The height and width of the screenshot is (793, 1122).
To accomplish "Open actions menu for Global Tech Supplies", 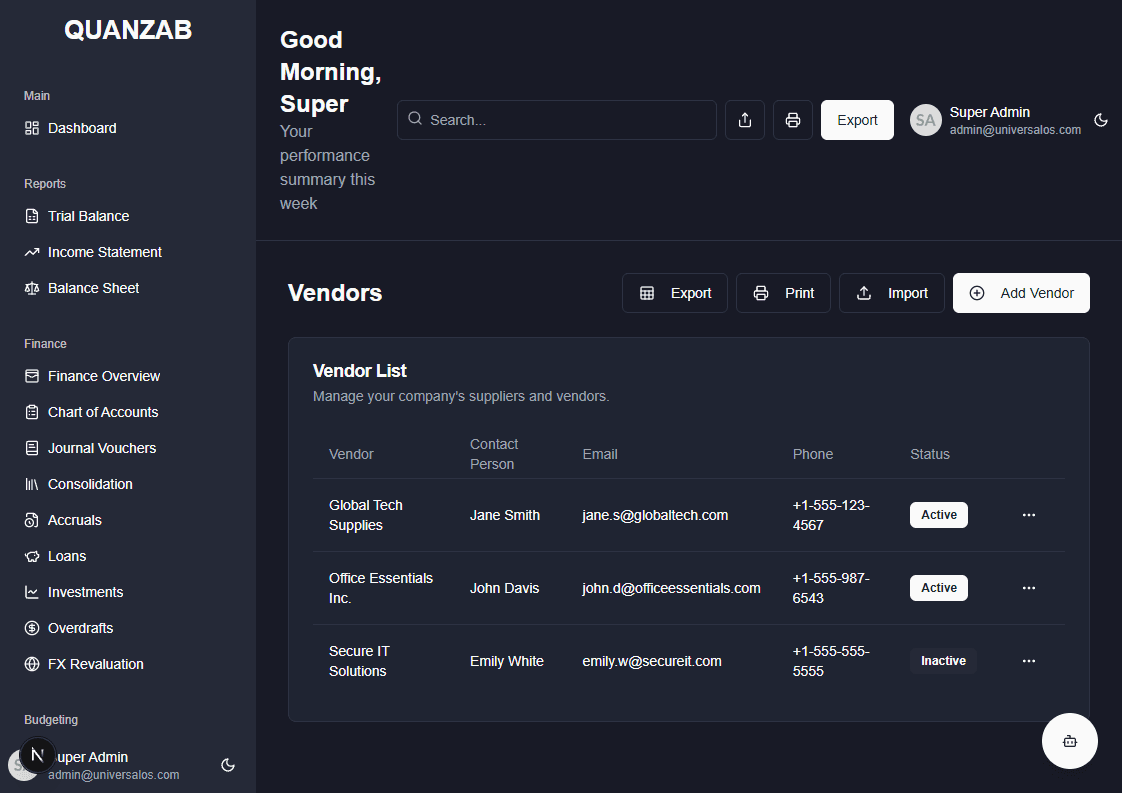I will coord(1029,515).
